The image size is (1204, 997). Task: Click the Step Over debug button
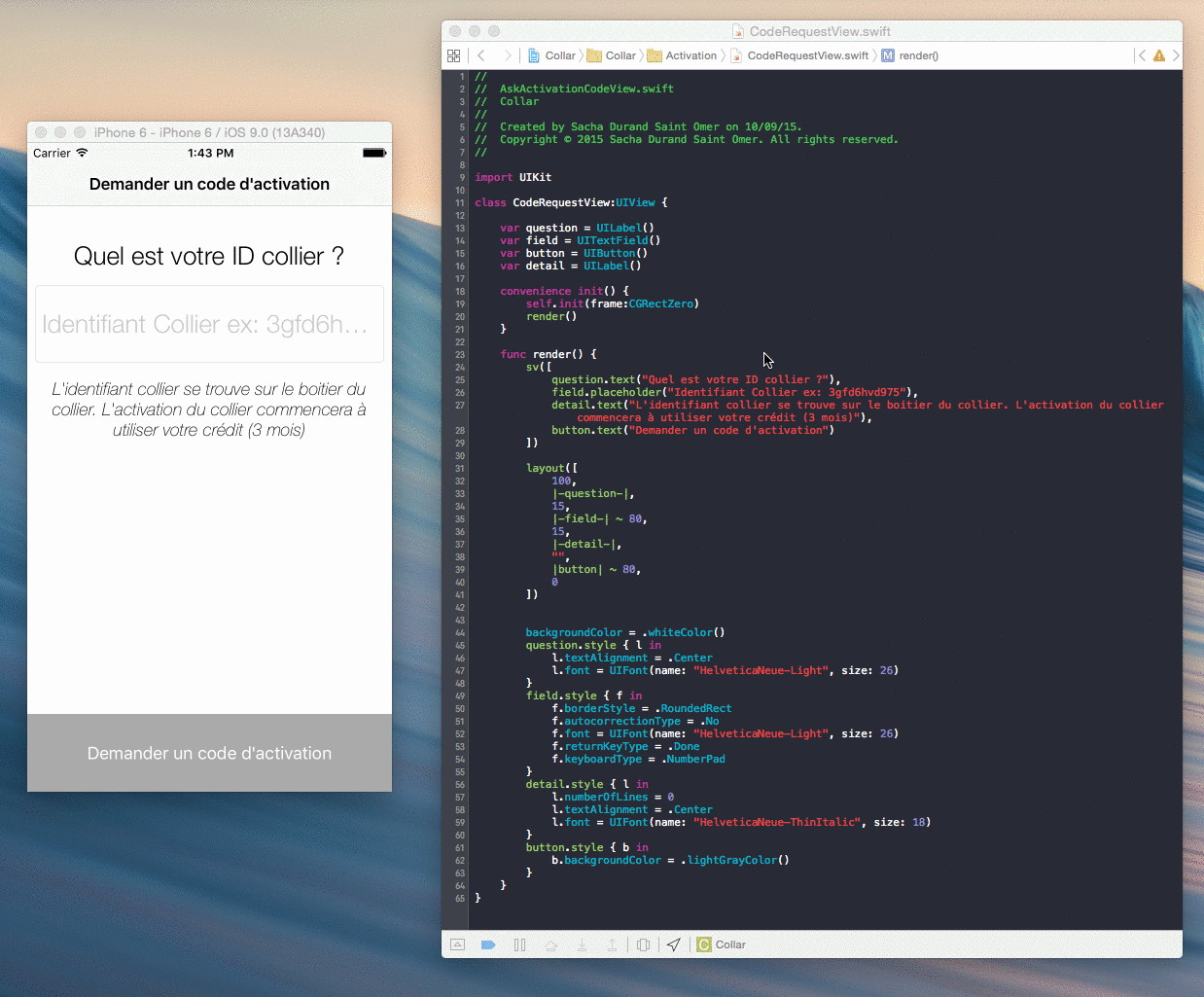[550, 944]
